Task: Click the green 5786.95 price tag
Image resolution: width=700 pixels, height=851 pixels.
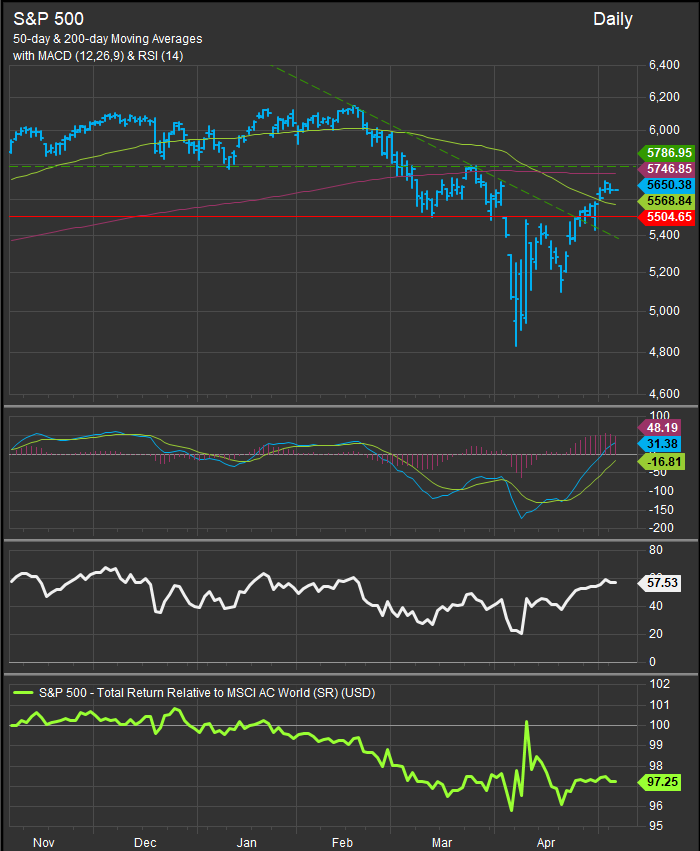Action: (x=666, y=153)
